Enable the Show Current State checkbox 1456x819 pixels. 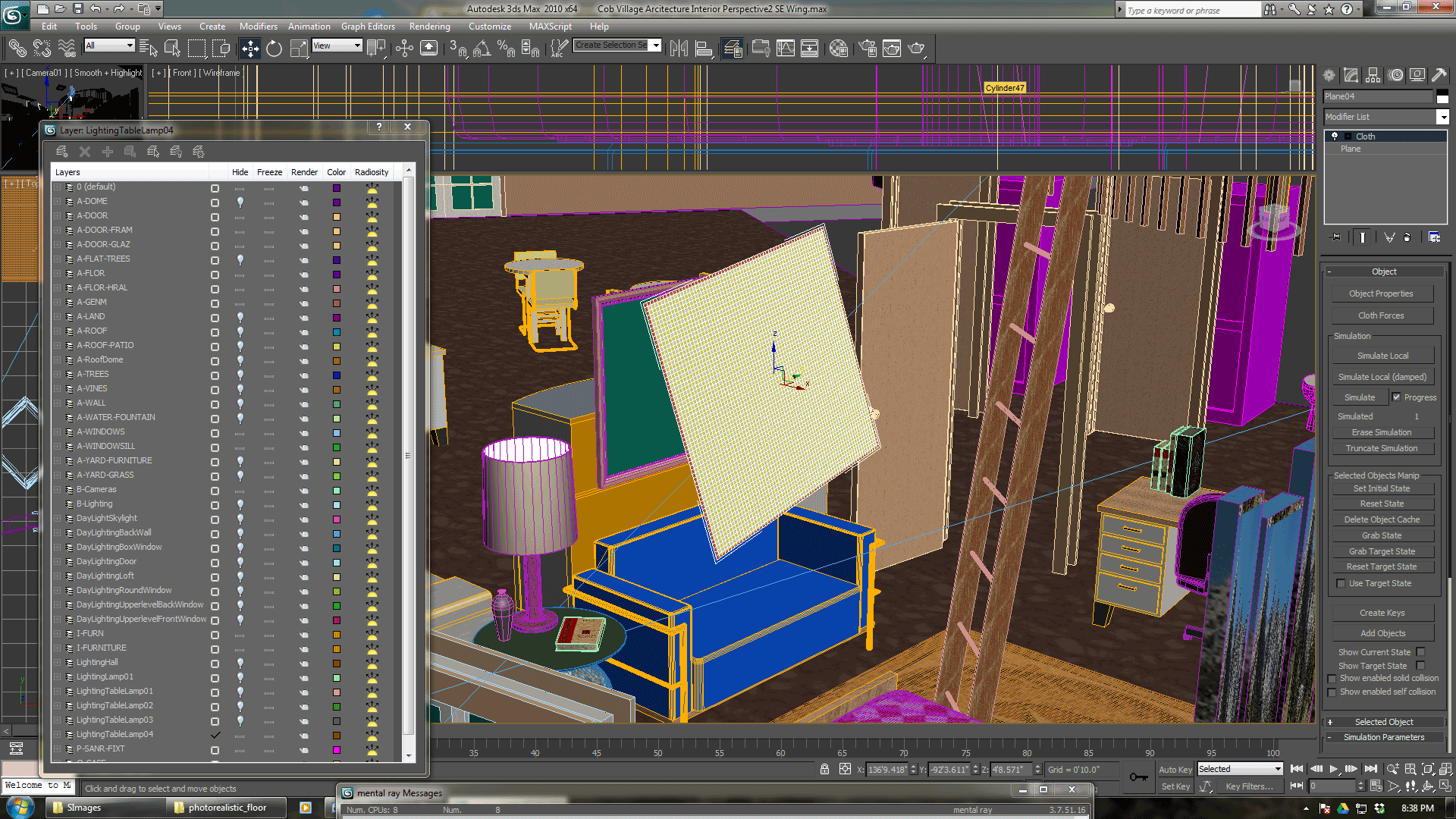(1420, 651)
